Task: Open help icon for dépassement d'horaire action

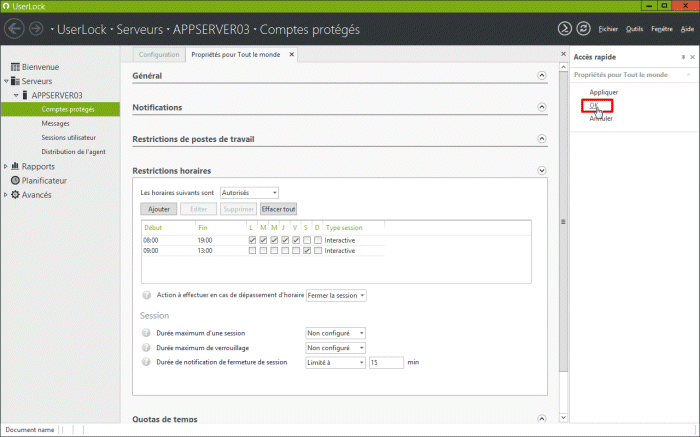Action: coord(146,295)
